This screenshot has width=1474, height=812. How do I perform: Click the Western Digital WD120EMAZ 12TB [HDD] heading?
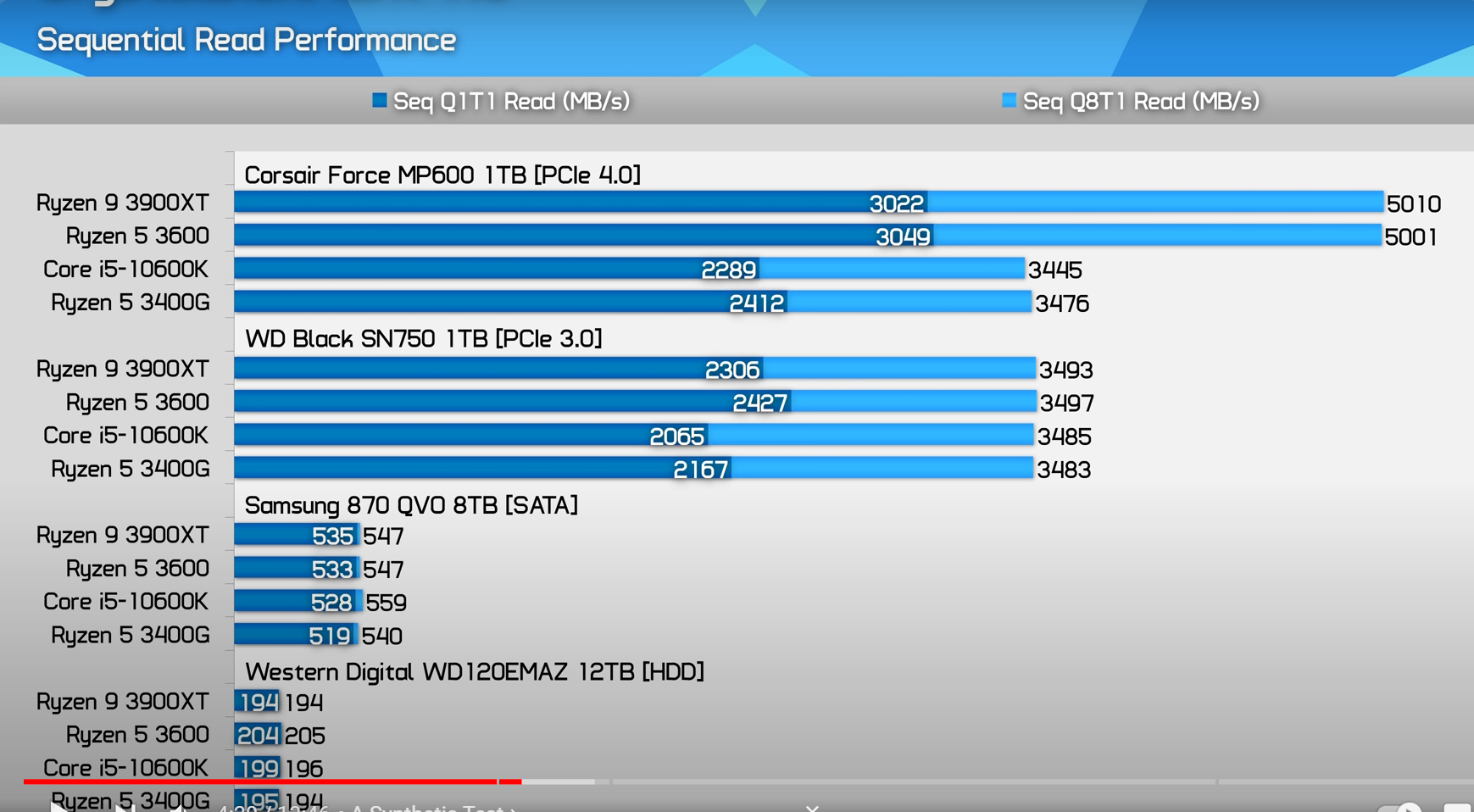(x=475, y=672)
